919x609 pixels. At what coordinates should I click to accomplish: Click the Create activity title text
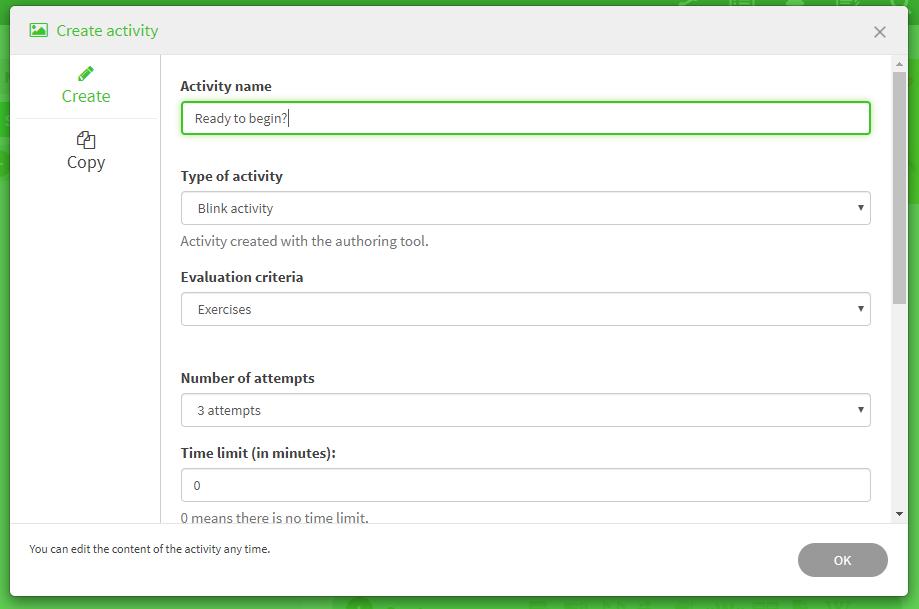107,30
